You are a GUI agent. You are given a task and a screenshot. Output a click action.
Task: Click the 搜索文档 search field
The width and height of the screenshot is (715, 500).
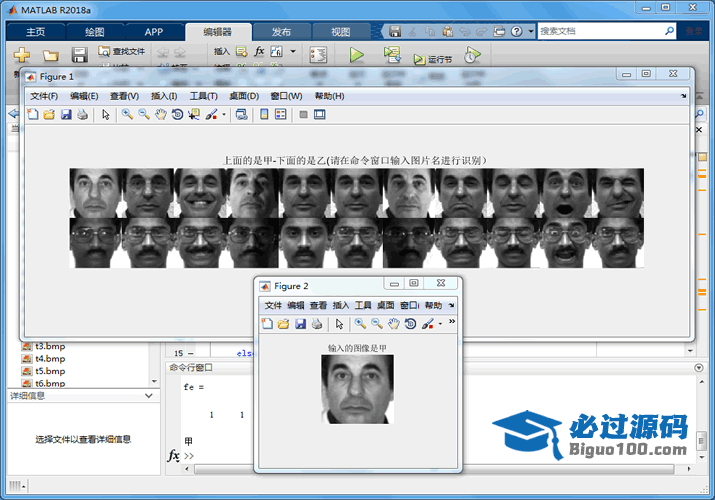coord(600,31)
